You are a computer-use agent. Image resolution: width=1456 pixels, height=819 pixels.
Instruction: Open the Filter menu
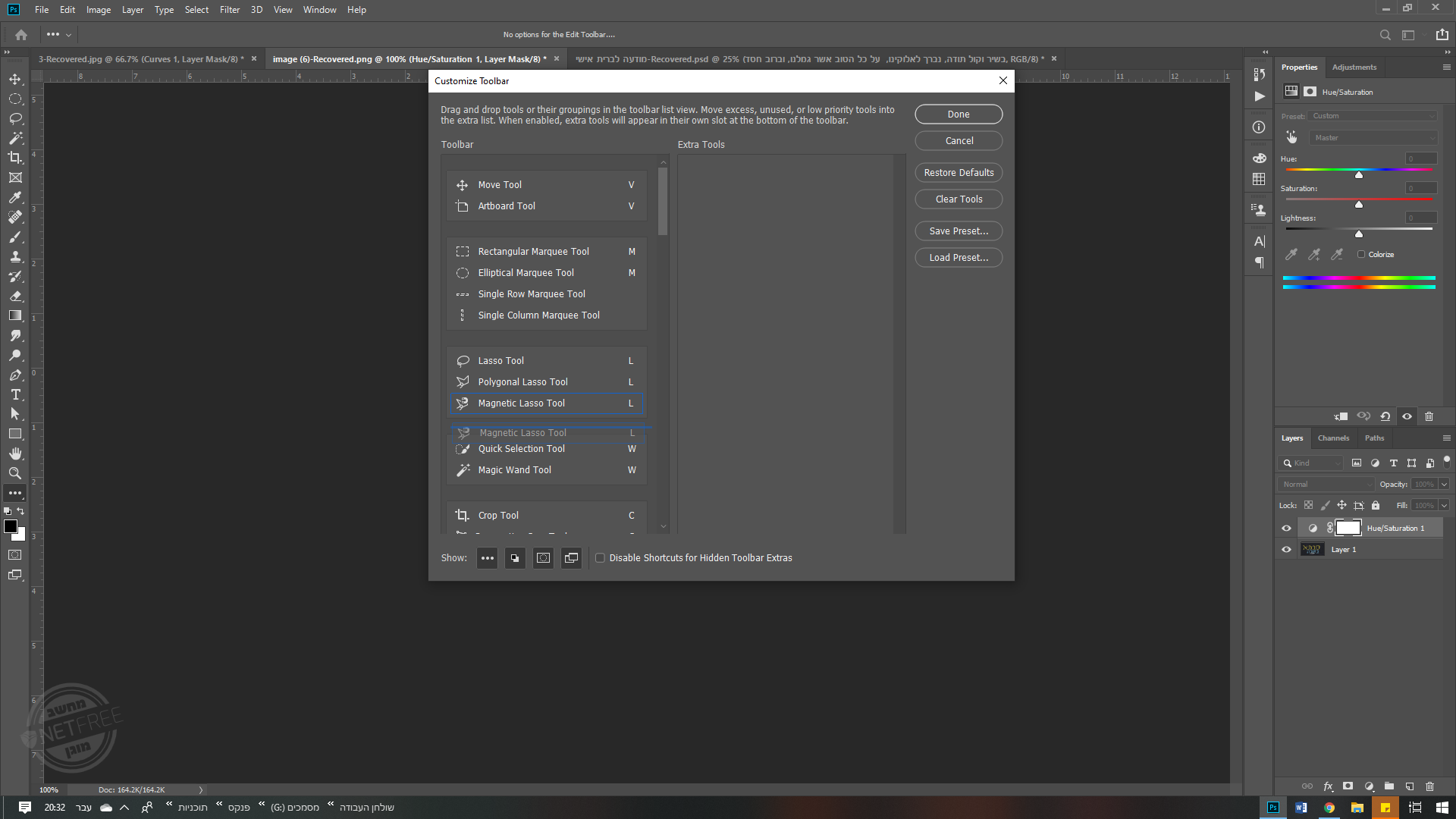point(229,10)
